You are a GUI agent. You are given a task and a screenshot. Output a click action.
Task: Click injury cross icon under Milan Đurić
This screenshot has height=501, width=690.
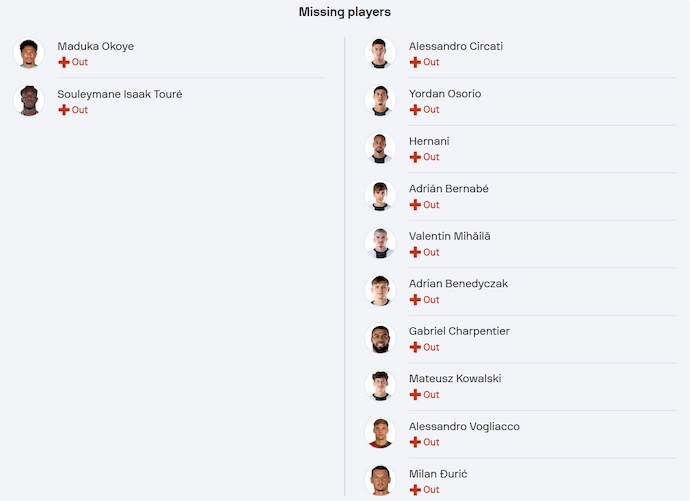415,490
